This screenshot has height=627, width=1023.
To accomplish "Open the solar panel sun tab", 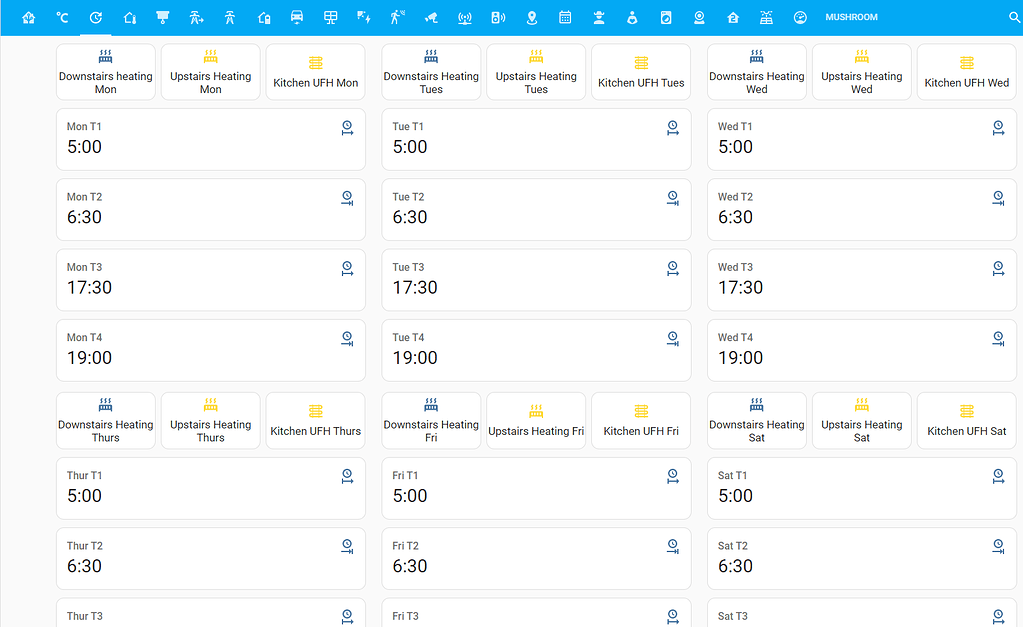I will pos(767,18).
